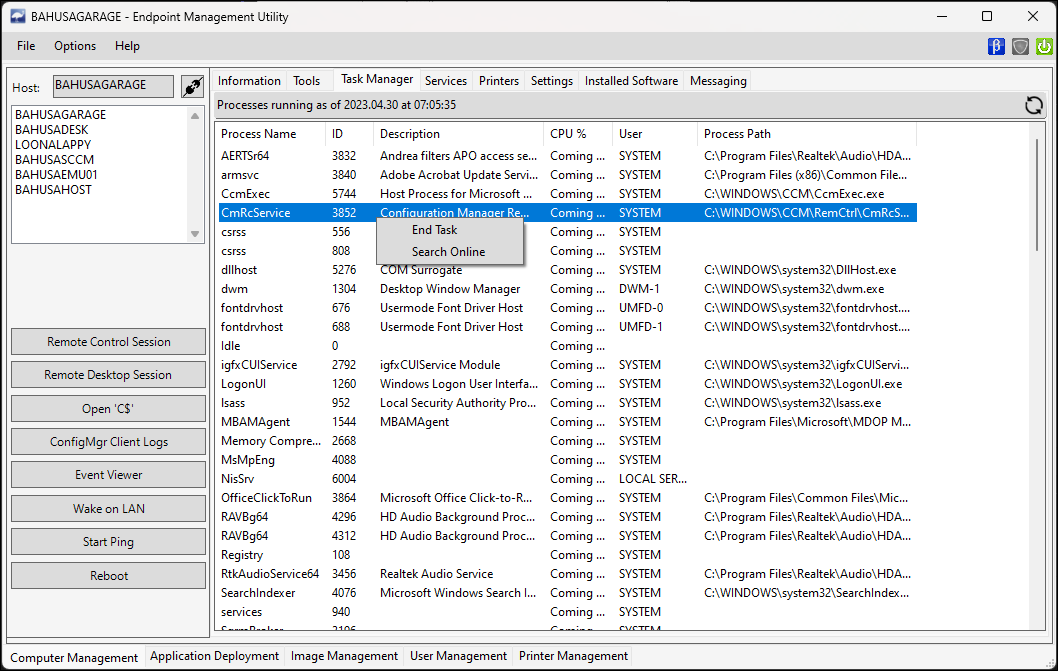The width and height of the screenshot is (1058, 671).
Task: Select the Task Manager tab
Action: coord(377,80)
